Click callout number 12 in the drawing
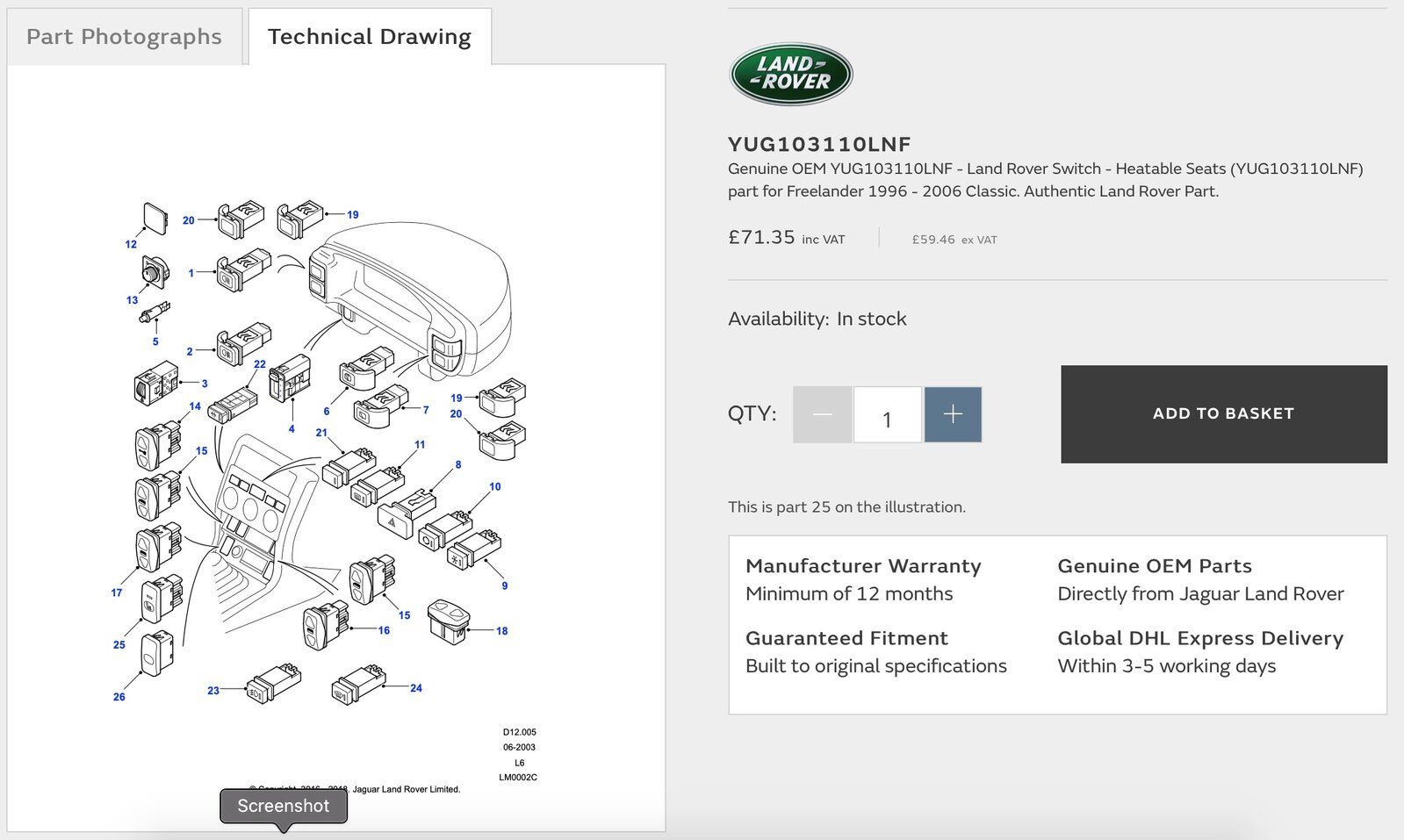The image size is (1404, 840). coord(131,245)
